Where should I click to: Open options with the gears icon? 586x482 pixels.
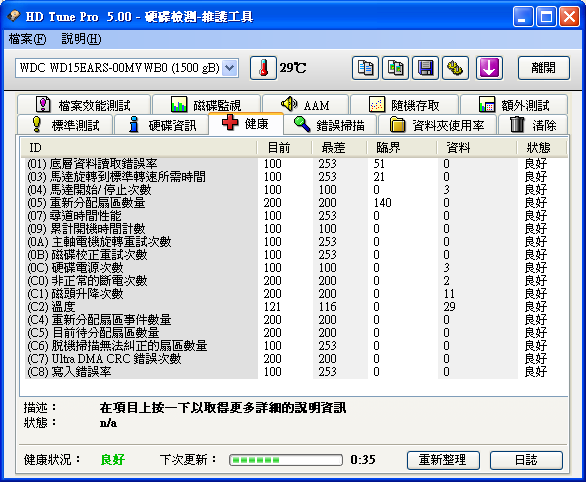(455, 68)
